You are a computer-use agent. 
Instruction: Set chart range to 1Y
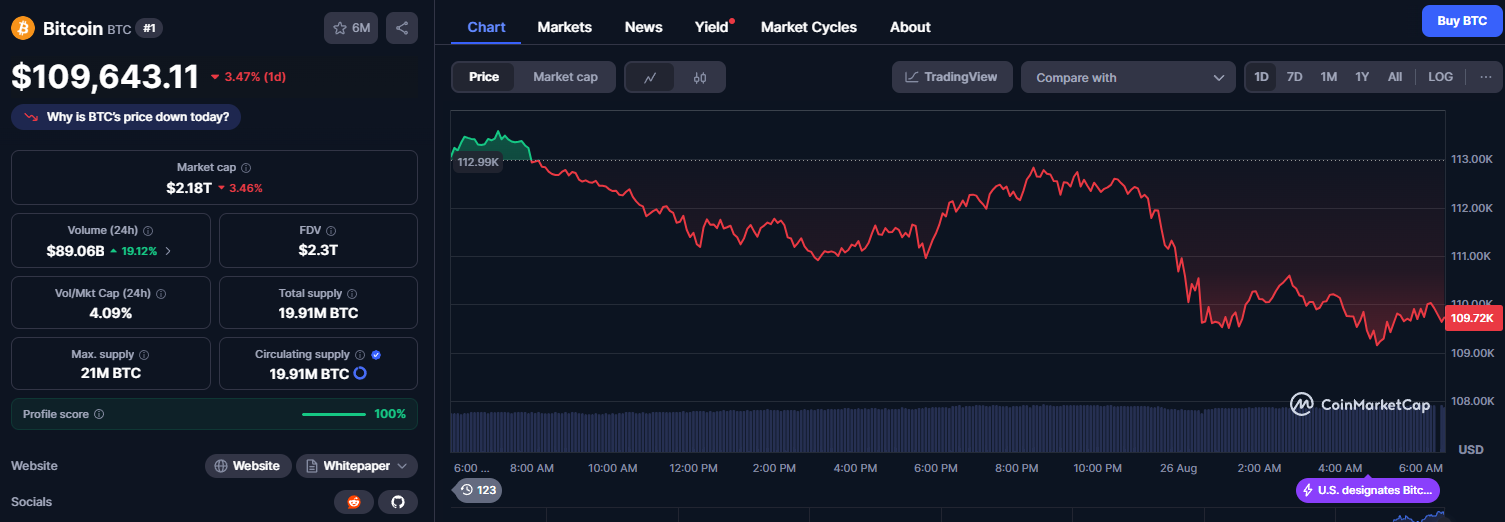(1362, 77)
